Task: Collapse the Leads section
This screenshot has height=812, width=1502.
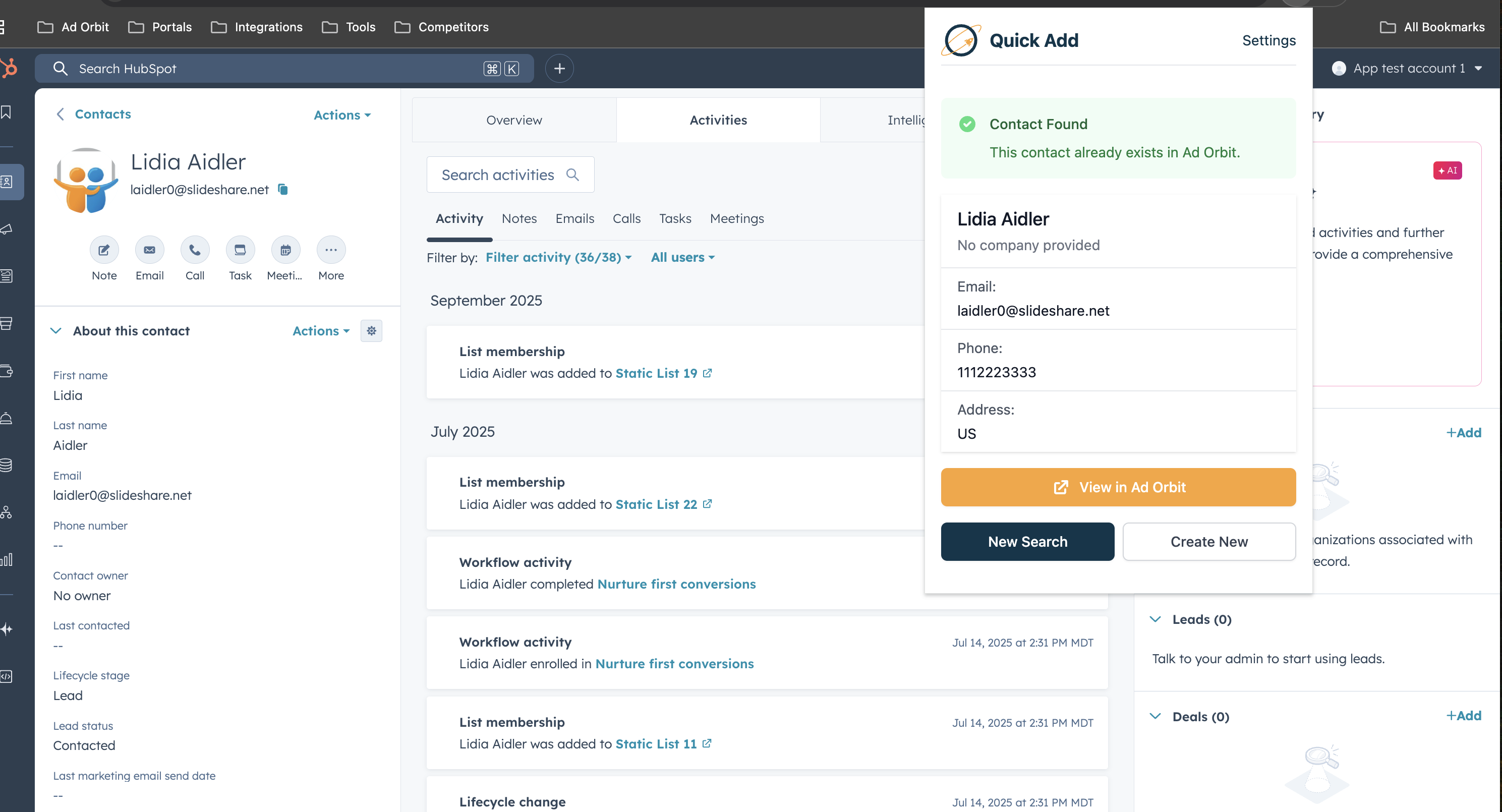Action: click(x=1155, y=620)
